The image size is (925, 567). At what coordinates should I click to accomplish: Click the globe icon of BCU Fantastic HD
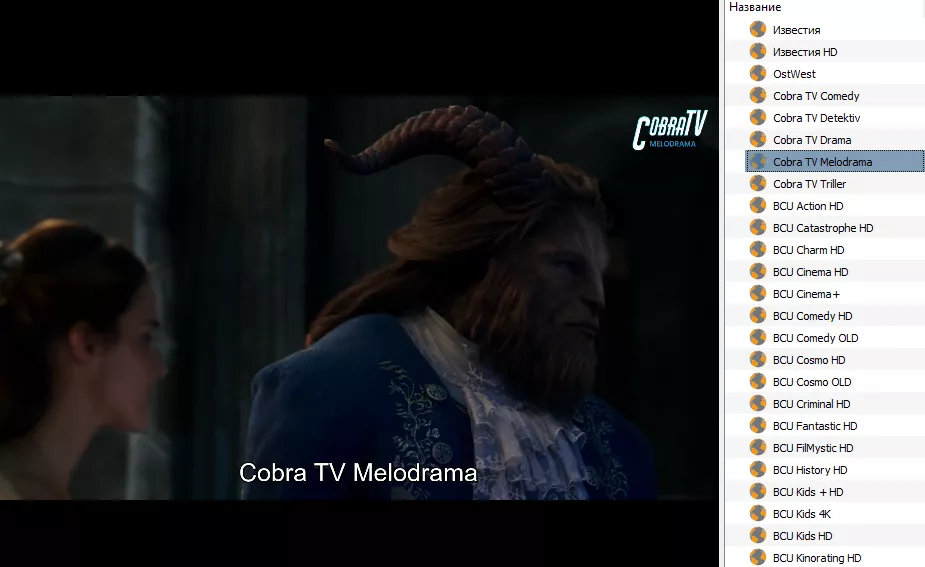point(757,426)
